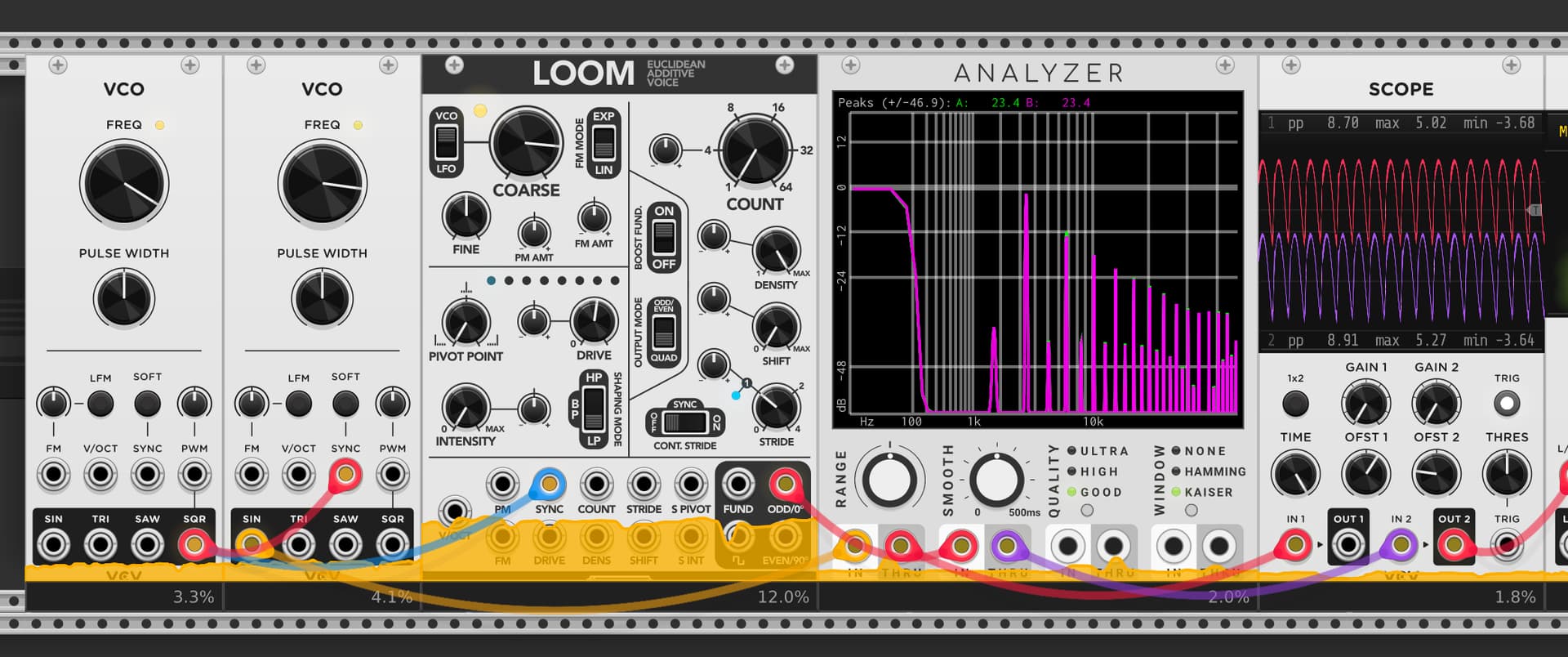Click Scope's THRES knob
Screen dimensions: 1568x657
tap(1507, 474)
